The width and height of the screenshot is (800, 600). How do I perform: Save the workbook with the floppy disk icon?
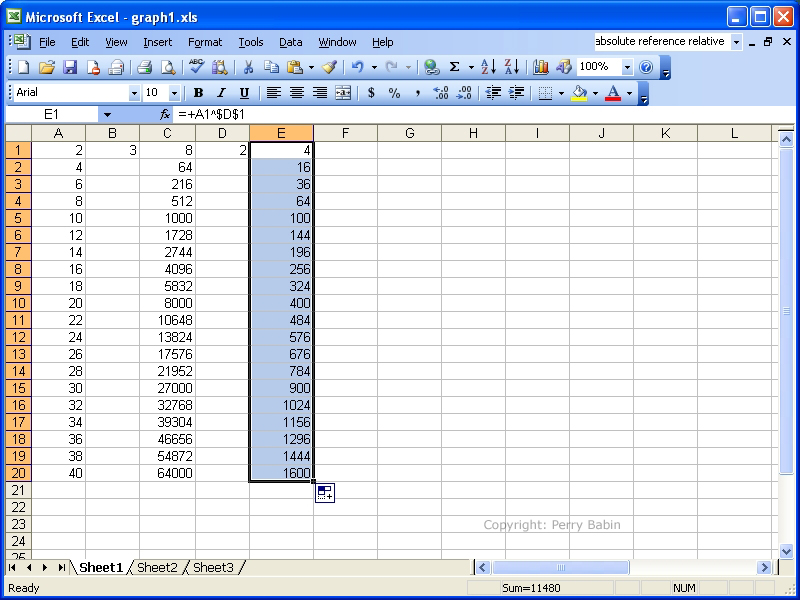click(x=69, y=67)
